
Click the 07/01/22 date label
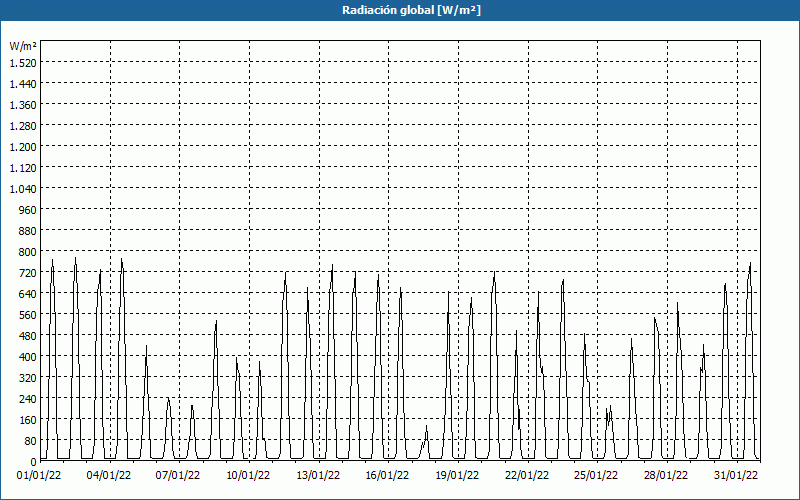click(x=178, y=476)
